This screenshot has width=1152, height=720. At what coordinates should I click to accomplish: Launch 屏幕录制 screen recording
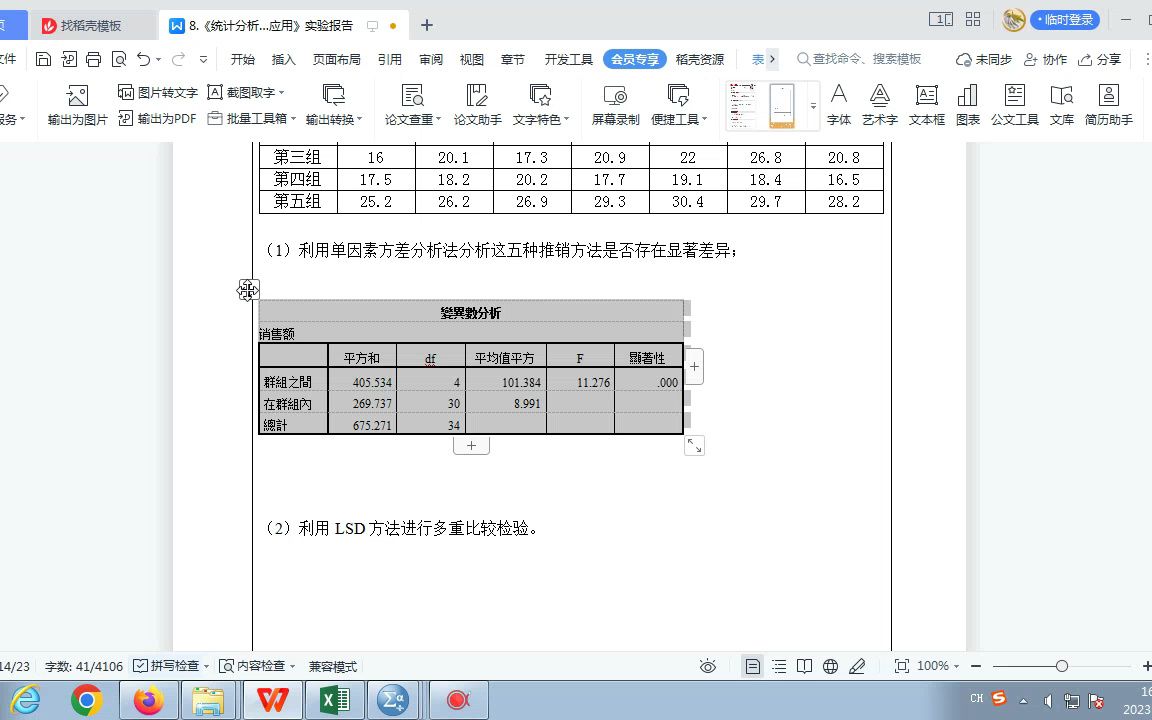[614, 103]
